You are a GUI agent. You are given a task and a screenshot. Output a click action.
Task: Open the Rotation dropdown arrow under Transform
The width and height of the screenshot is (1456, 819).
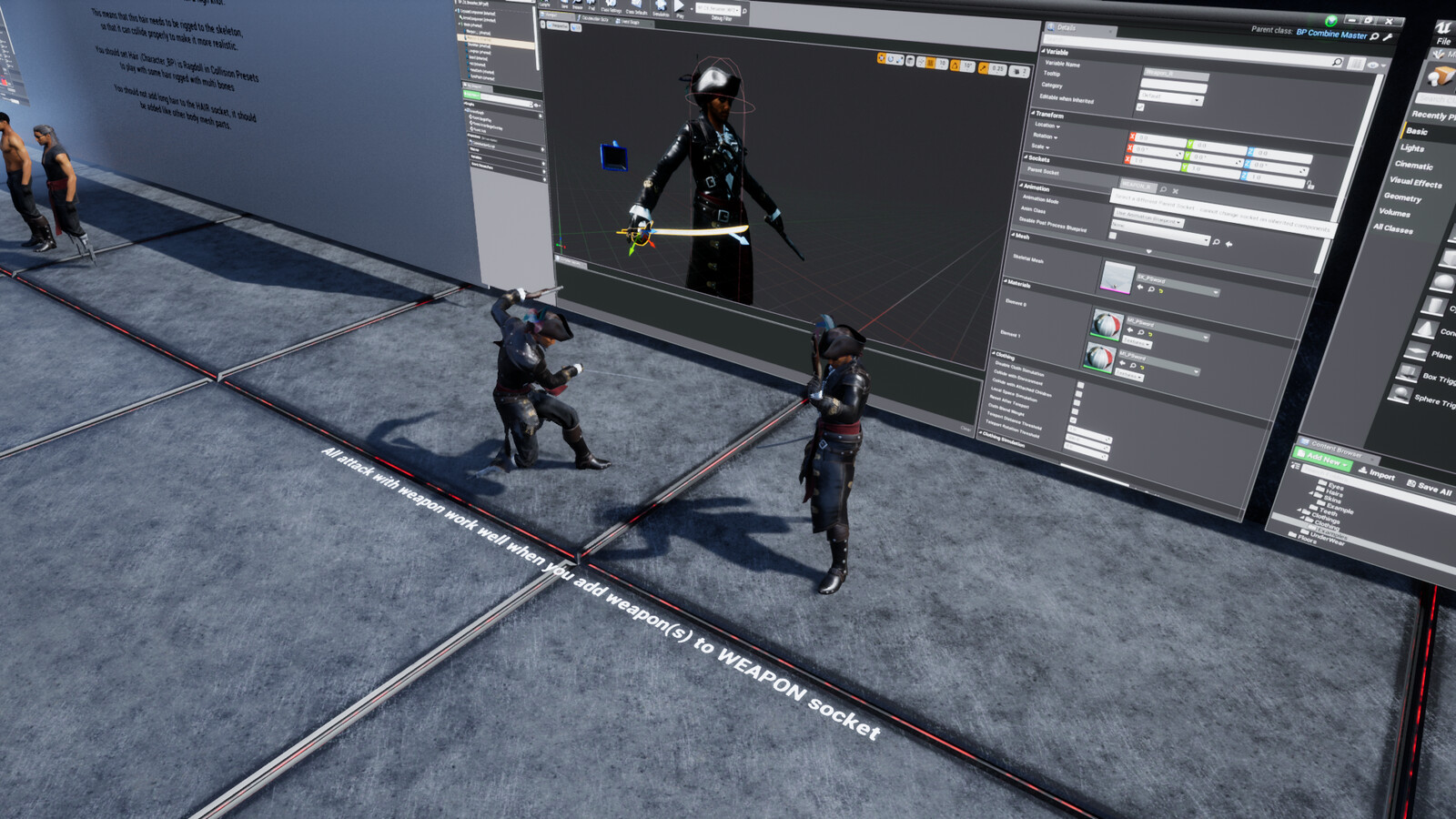click(x=1056, y=137)
